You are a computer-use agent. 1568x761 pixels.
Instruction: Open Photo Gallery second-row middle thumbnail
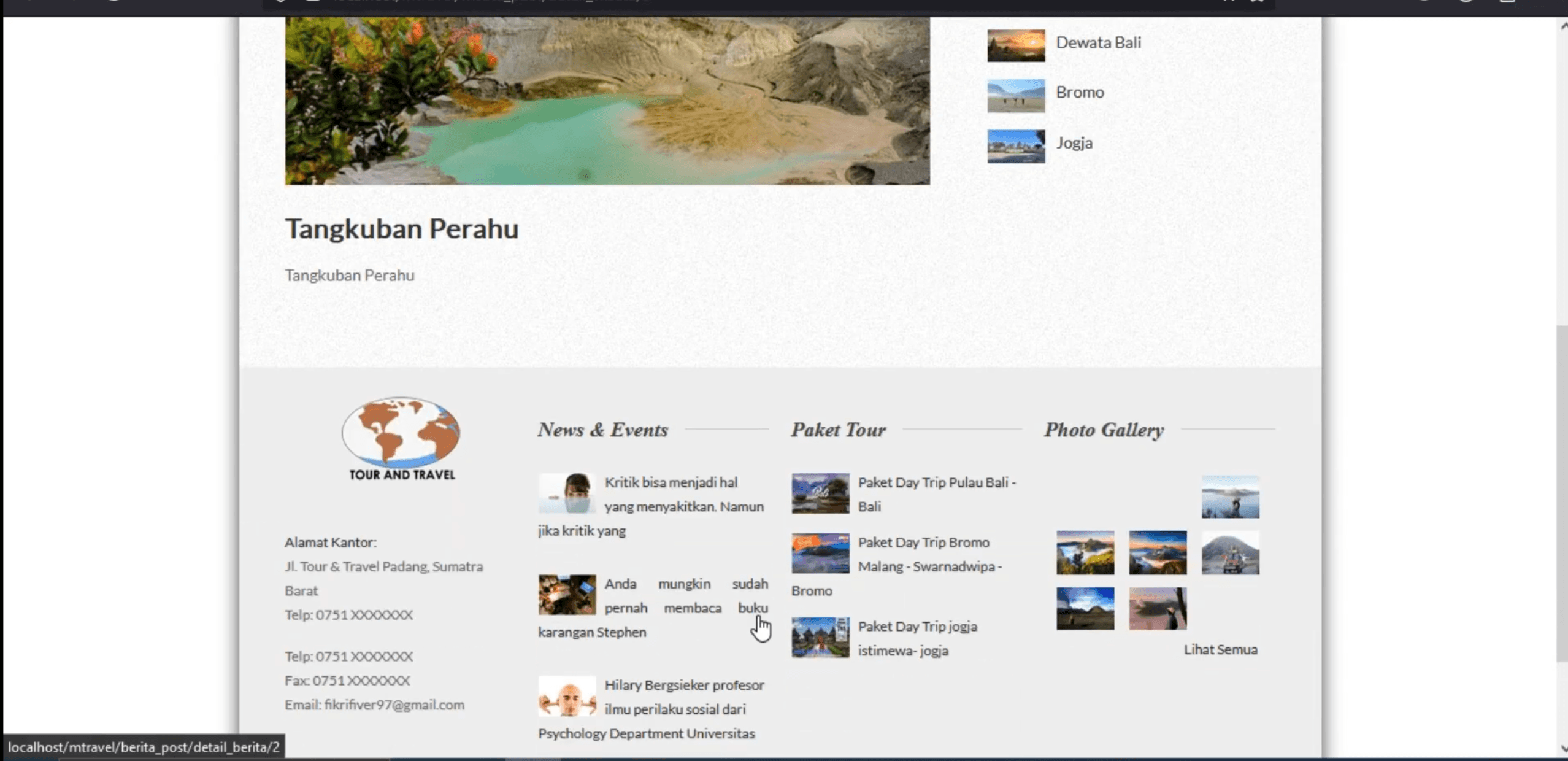1158,553
